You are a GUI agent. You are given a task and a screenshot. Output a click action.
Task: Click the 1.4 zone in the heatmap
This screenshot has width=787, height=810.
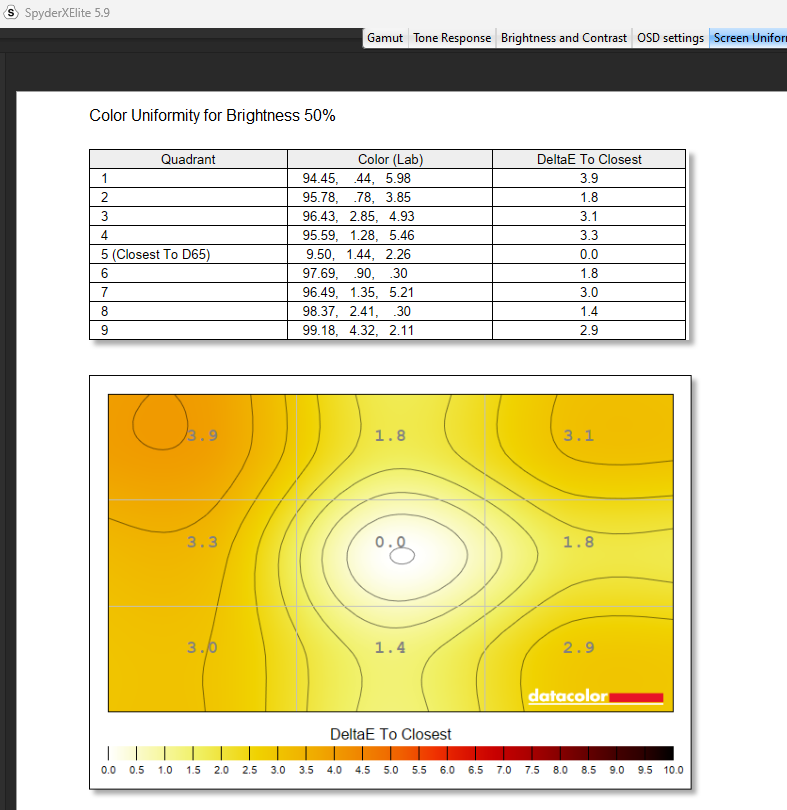[x=390, y=648]
